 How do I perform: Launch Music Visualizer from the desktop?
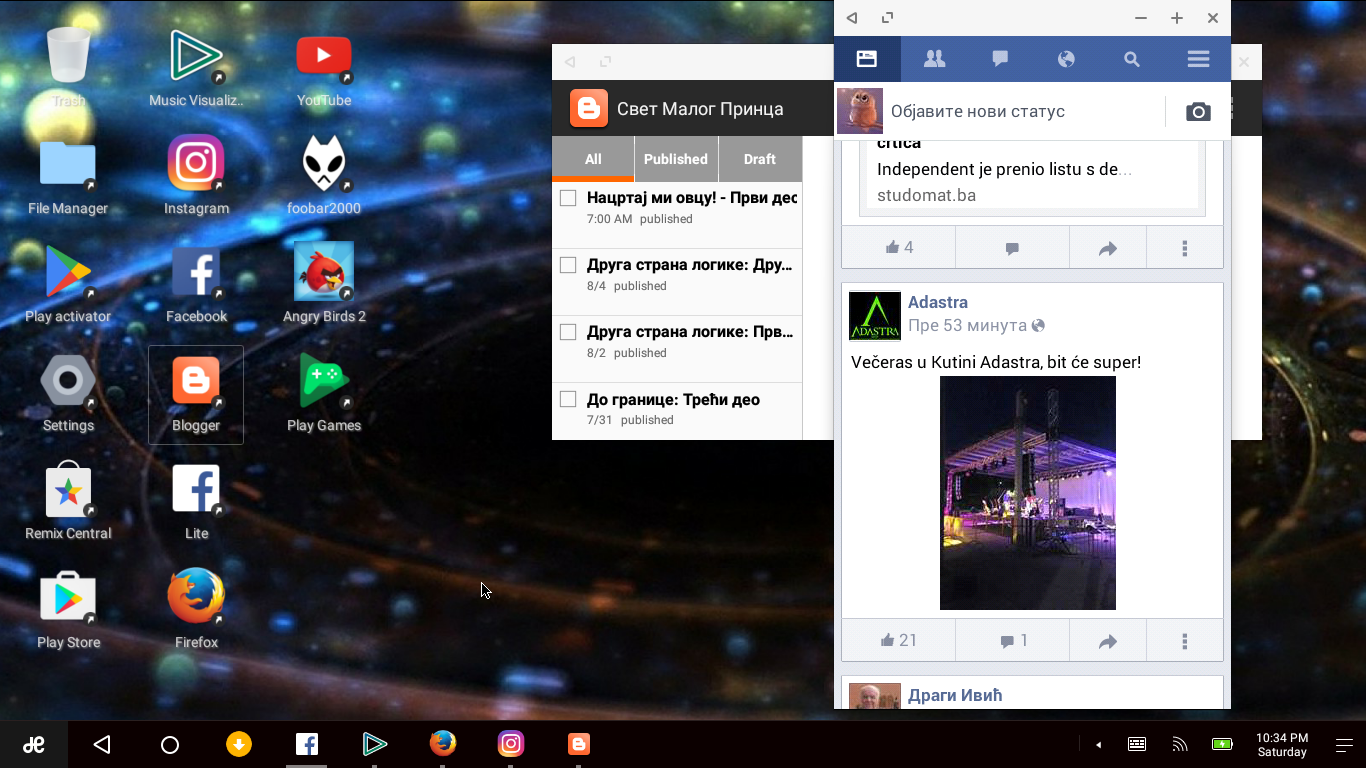point(196,66)
